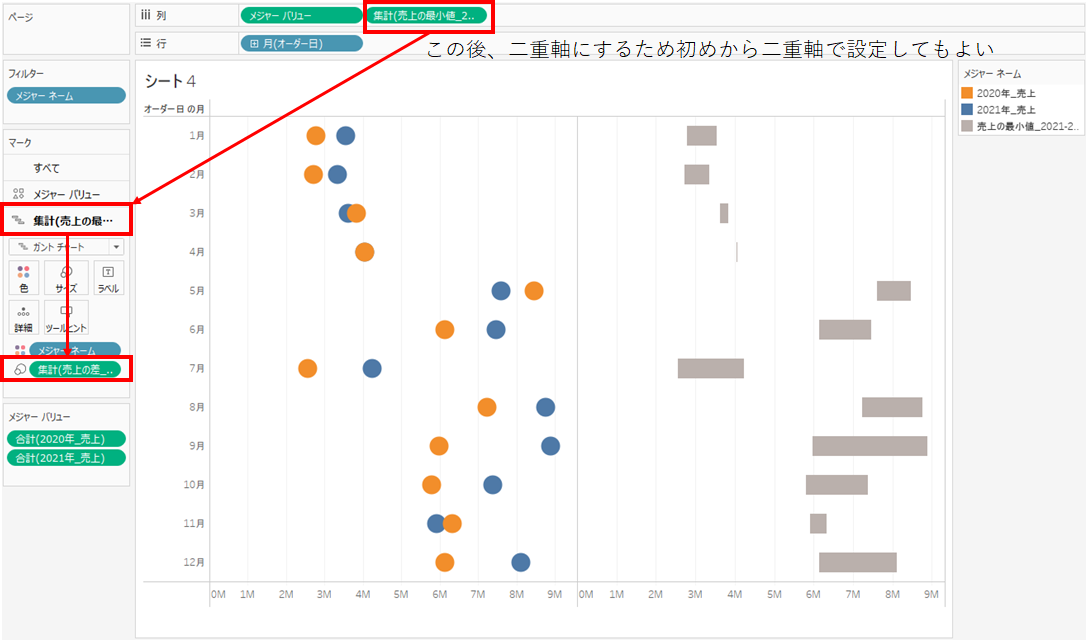Click 5M tick on left axis
The image size is (1086, 640).
click(401, 594)
